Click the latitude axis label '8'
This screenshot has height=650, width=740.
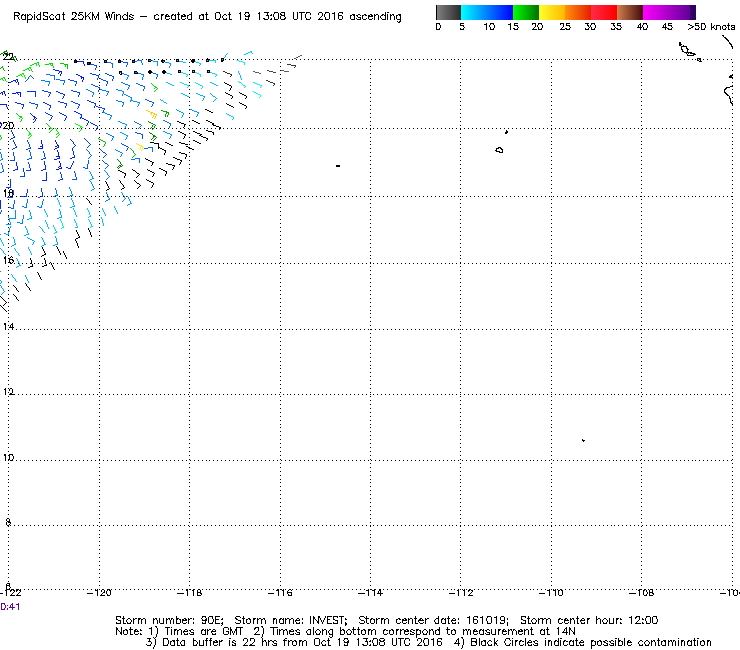pyautogui.click(x=8, y=522)
